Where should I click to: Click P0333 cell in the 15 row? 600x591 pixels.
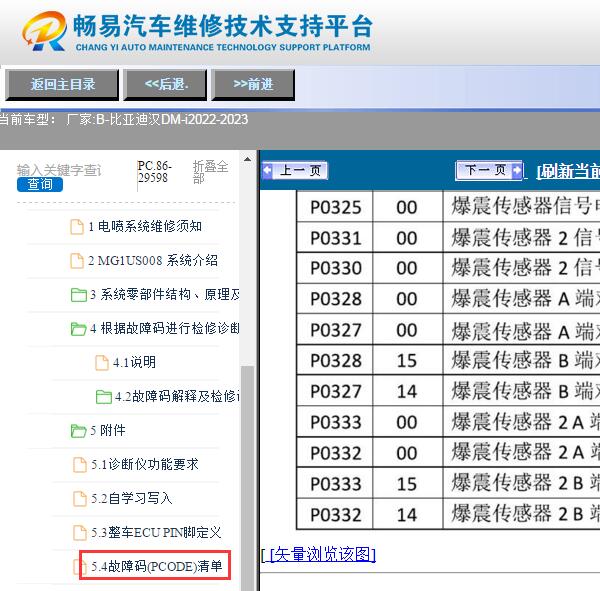tap(336, 483)
